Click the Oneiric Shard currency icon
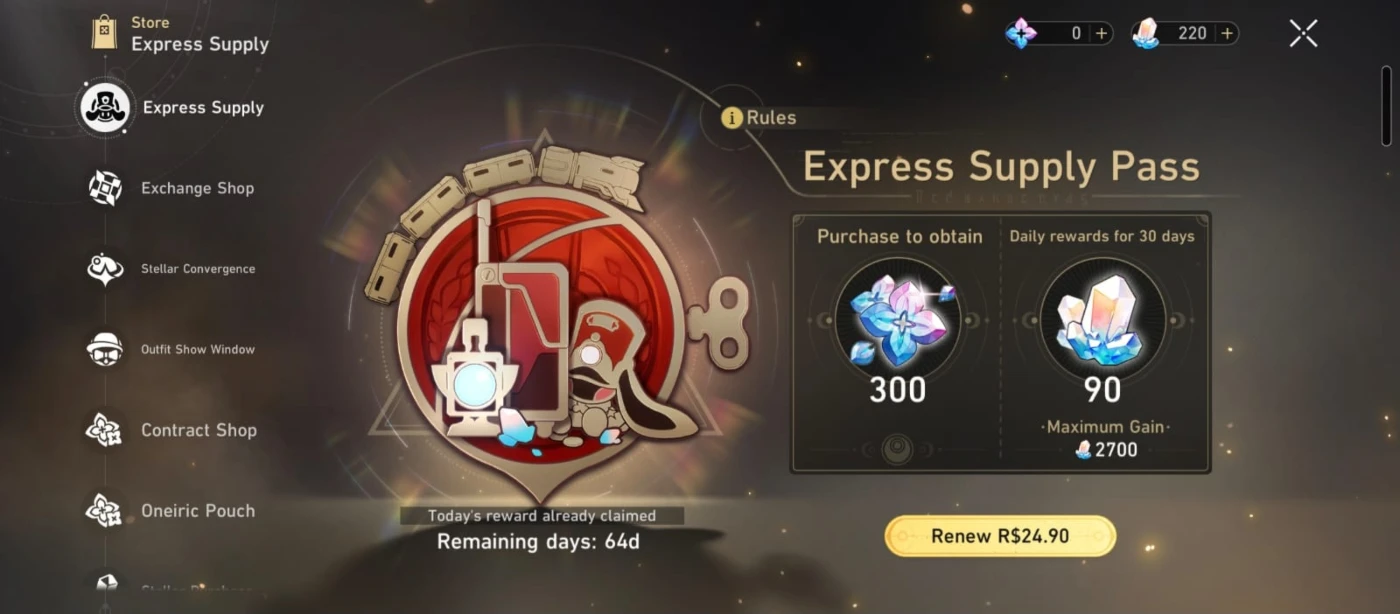This screenshot has height=614, width=1400. pyautogui.click(x=1021, y=33)
